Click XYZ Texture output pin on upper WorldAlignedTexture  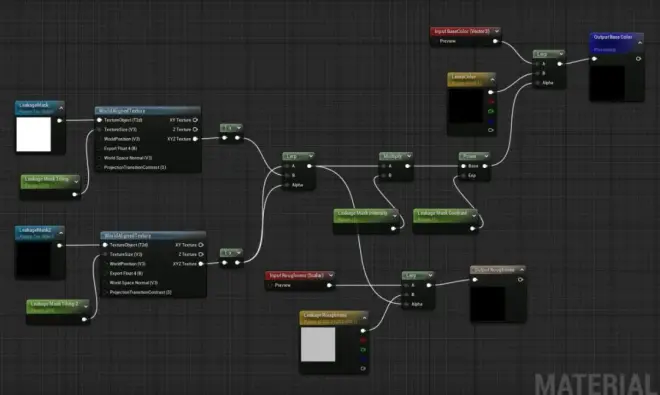point(195,139)
